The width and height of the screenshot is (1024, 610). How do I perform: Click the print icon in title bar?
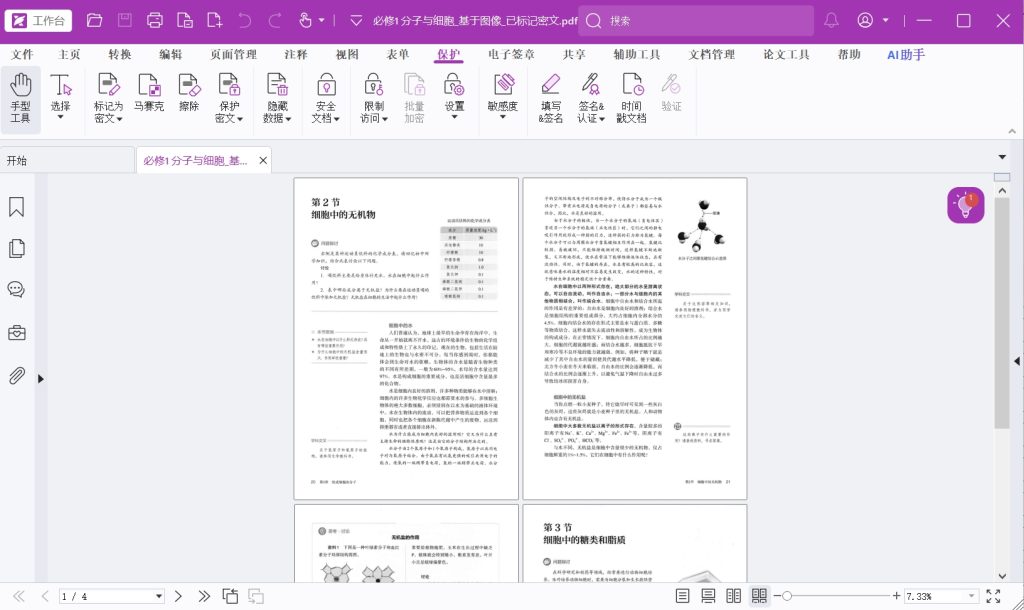[x=155, y=20]
